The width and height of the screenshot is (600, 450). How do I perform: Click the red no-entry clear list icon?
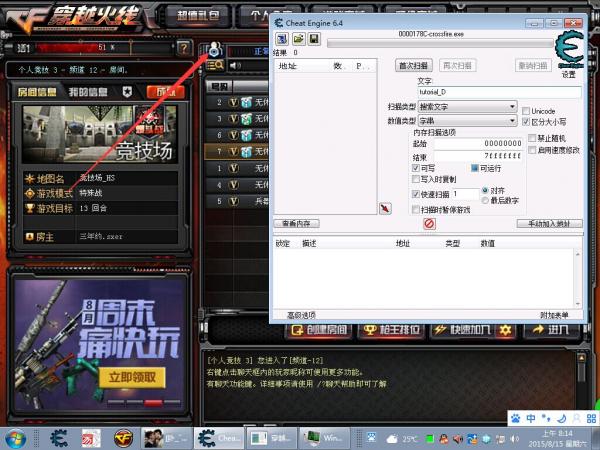(429, 223)
